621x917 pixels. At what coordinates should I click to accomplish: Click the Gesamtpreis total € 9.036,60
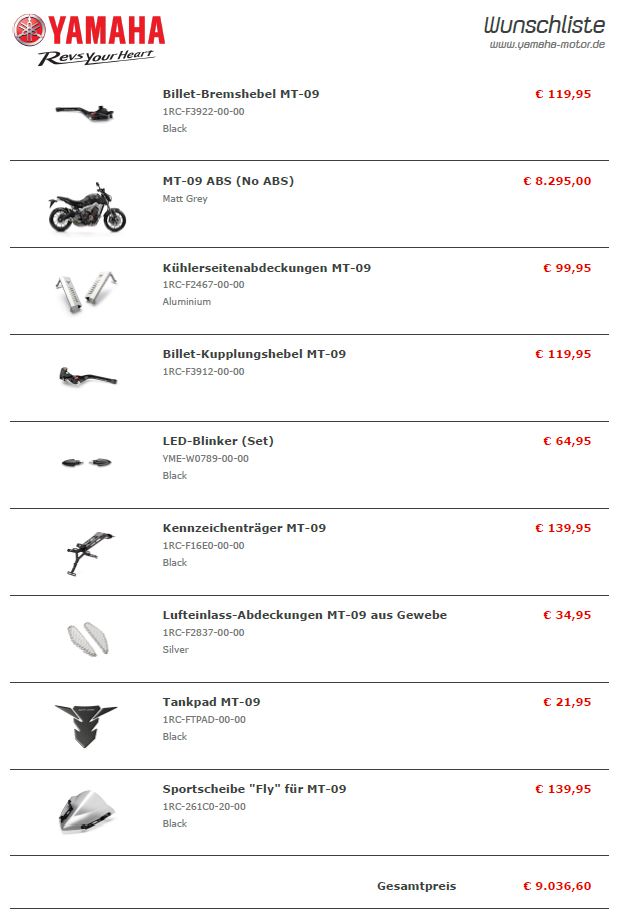point(557,886)
